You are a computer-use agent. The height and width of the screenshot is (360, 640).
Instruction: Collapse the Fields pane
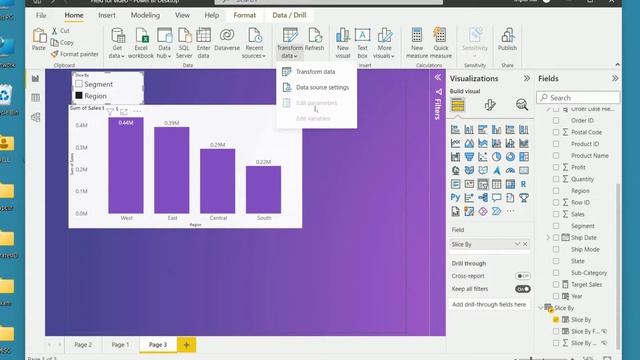[615, 78]
